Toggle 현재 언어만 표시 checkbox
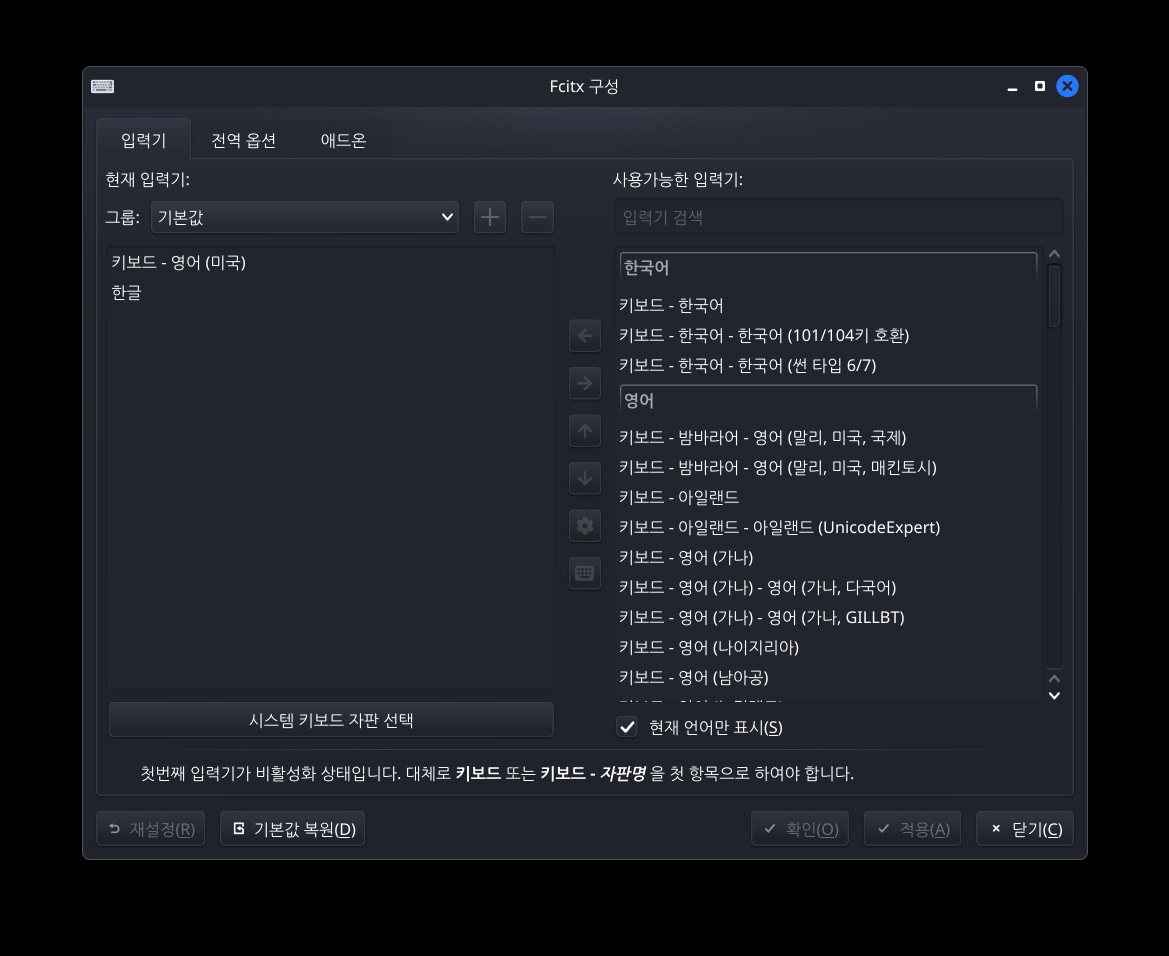Viewport: 1169px width, 956px height. point(627,727)
